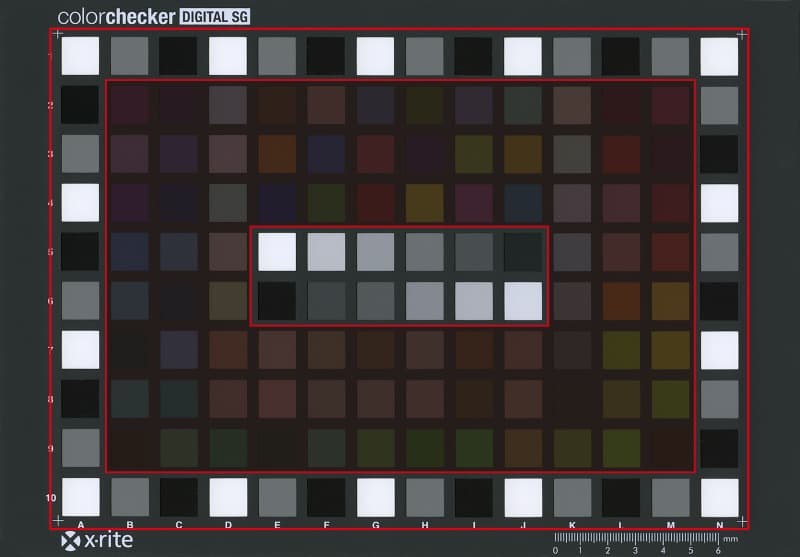The image size is (800, 557).
Task: Select the olive patch at L7
Action: (x=621, y=350)
